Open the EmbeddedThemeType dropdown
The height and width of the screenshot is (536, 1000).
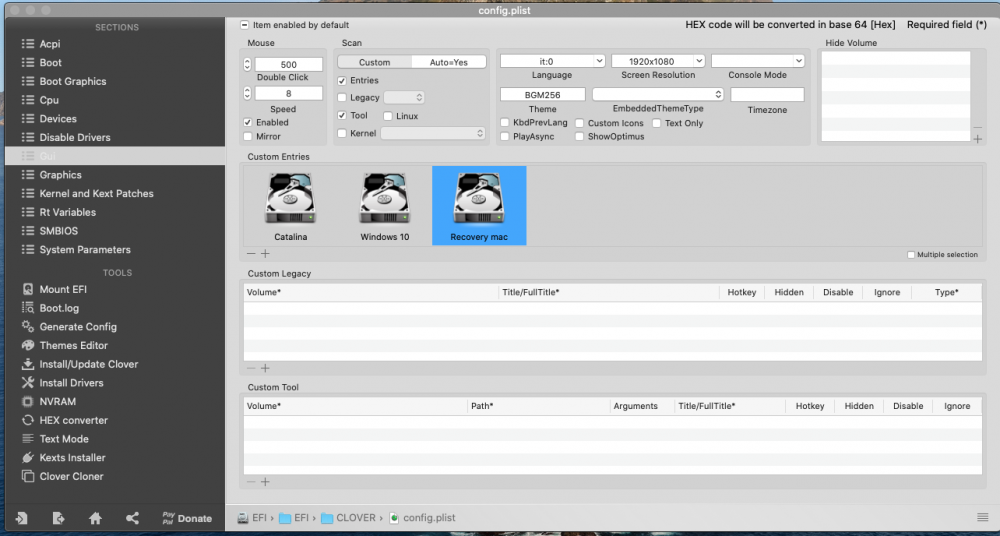click(658, 94)
